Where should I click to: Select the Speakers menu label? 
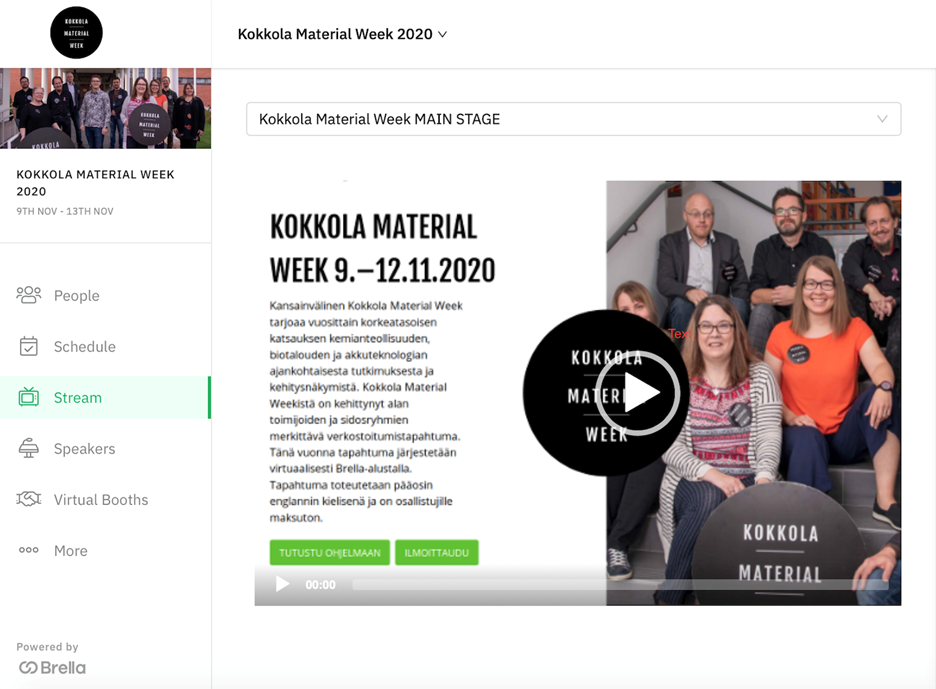click(x=84, y=448)
